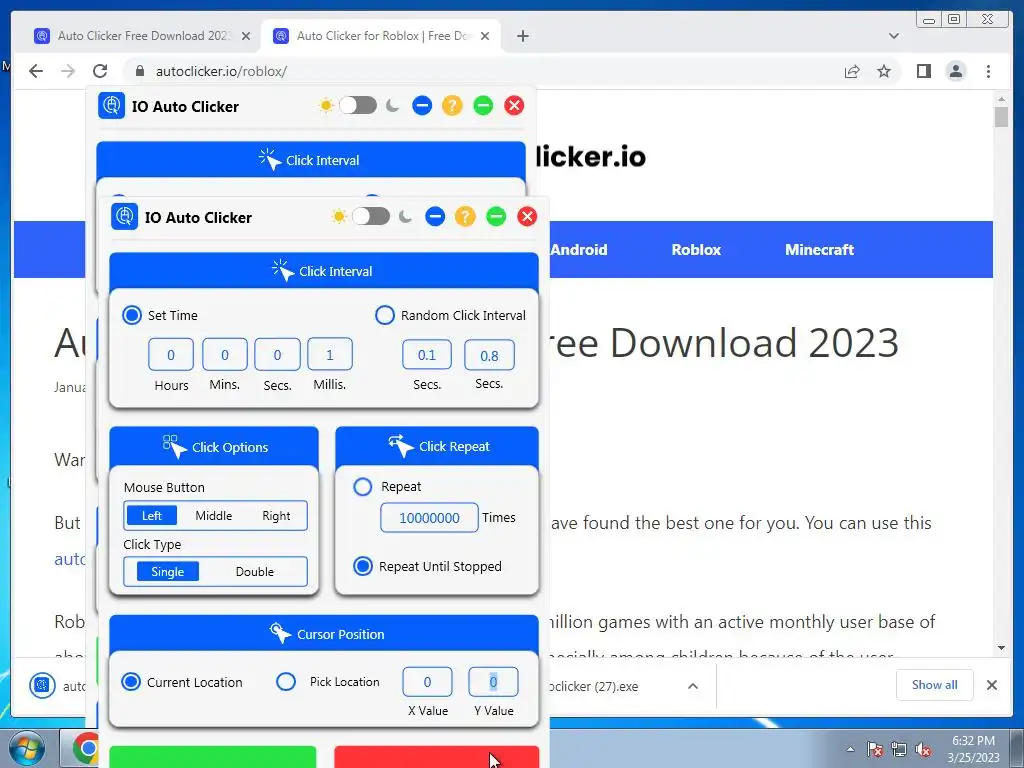1024x768 pixels.
Task: Click blue minus button in front Auto Clicker window
Action: click(x=435, y=216)
